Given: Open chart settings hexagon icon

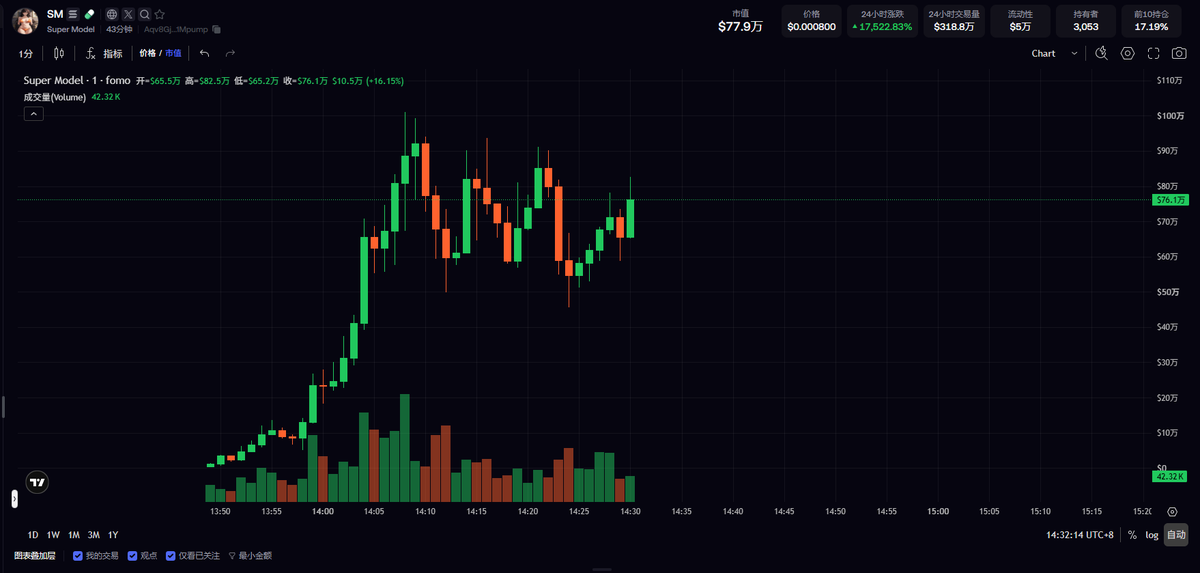Looking at the screenshot, I should 1127,53.
